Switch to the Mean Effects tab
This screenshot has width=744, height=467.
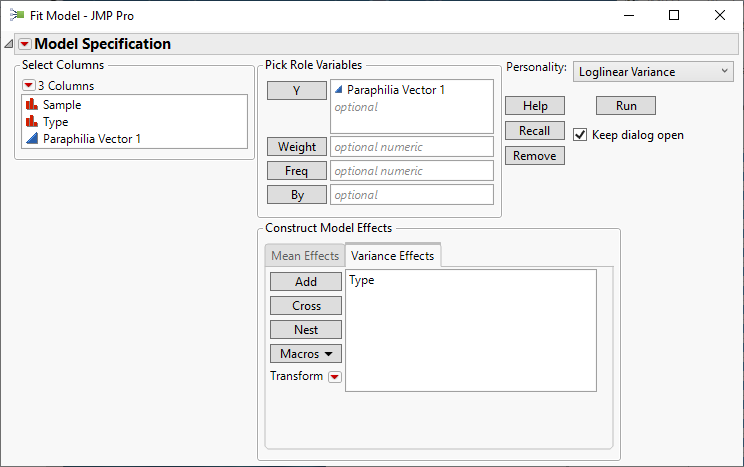pyautogui.click(x=305, y=256)
